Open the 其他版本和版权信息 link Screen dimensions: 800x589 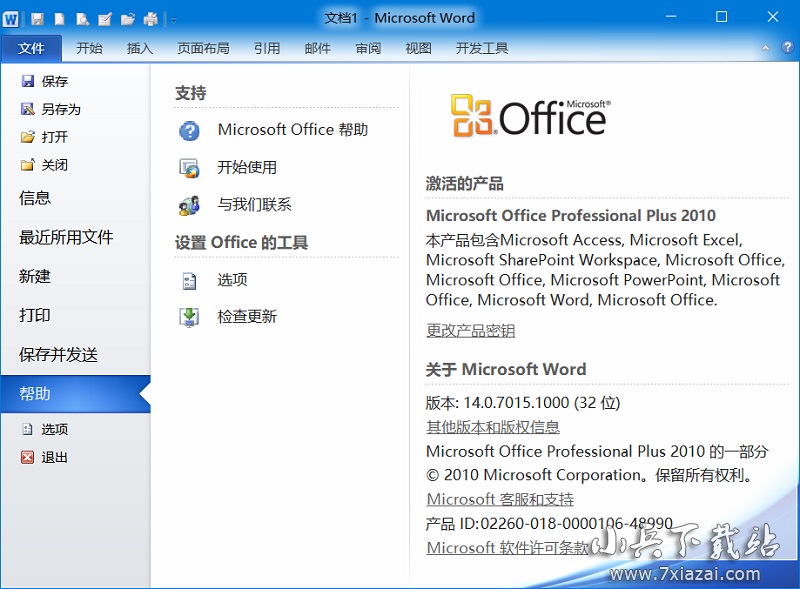tap(492, 427)
